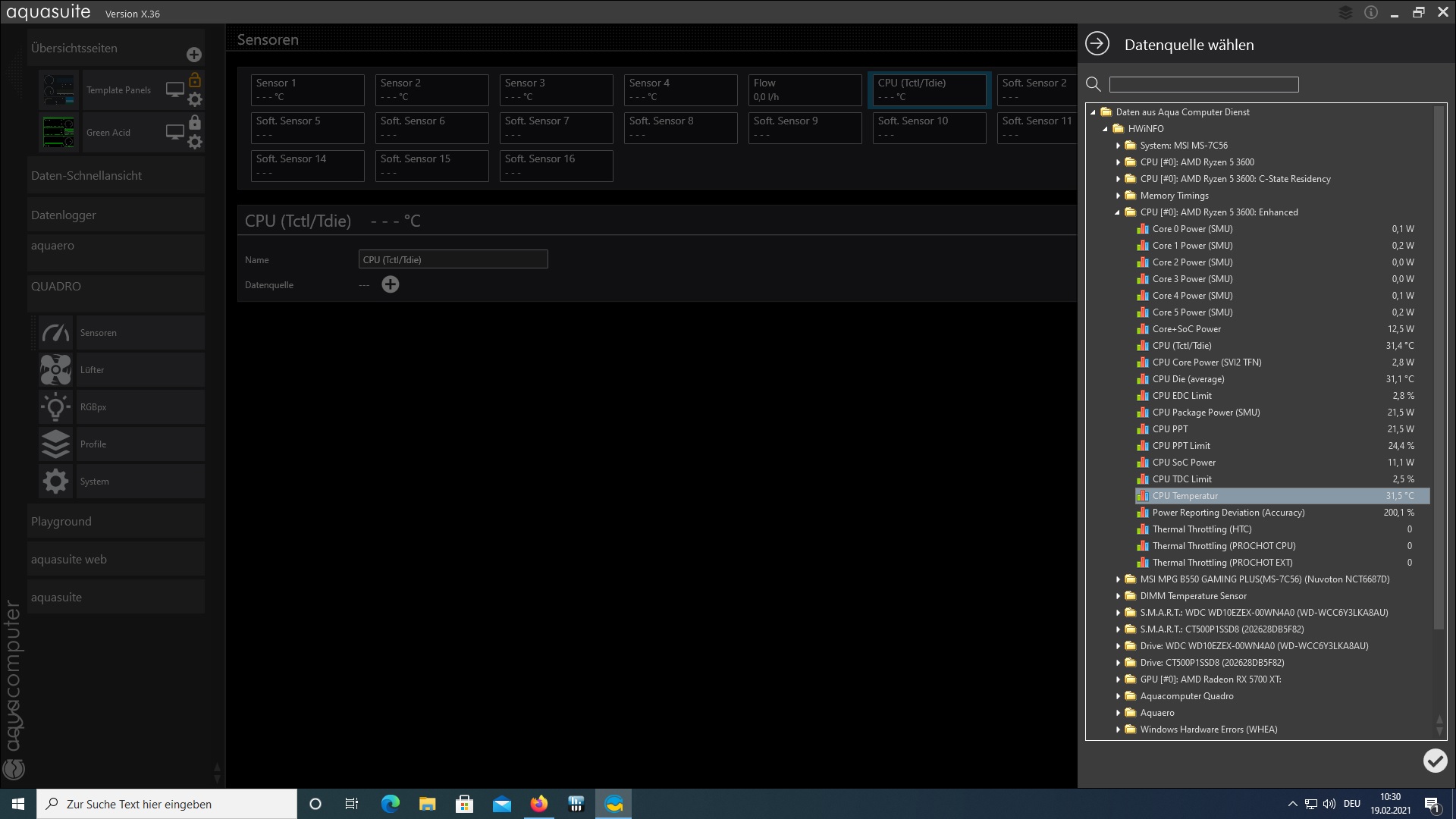The width and height of the screenshot is (1456, 819).
Task: Add a new overview page with plus icon
Action: point(194,55)
